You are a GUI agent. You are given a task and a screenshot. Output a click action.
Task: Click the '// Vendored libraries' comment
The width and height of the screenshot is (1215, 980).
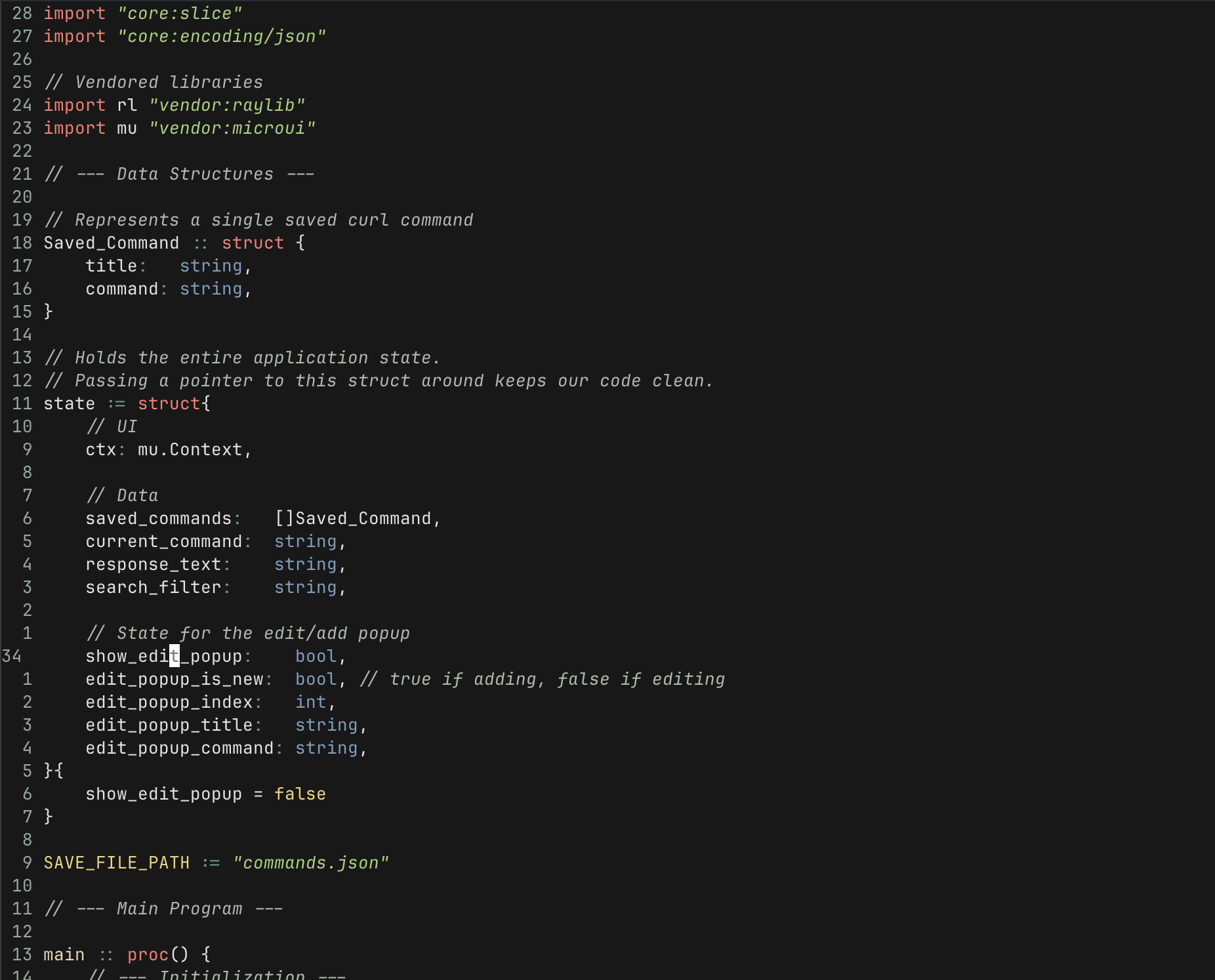click(x=154, y=82)
